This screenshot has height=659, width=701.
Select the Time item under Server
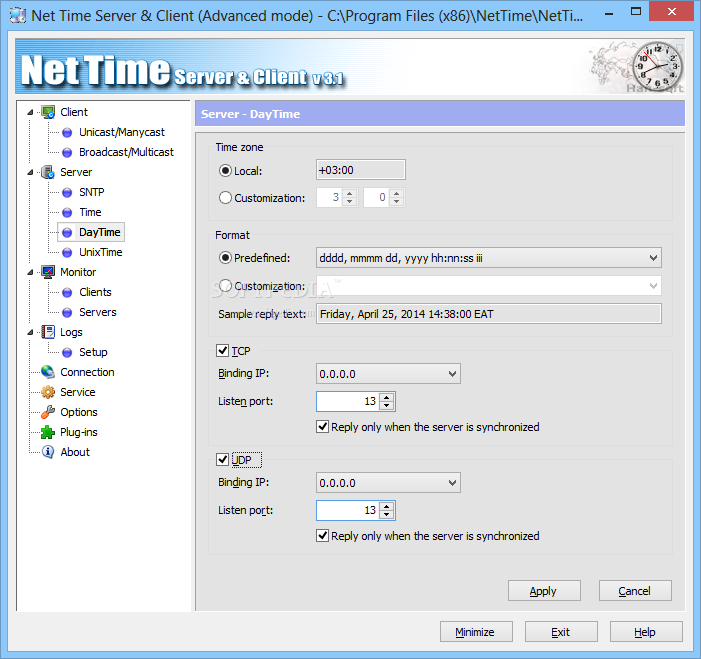point(90,212)
